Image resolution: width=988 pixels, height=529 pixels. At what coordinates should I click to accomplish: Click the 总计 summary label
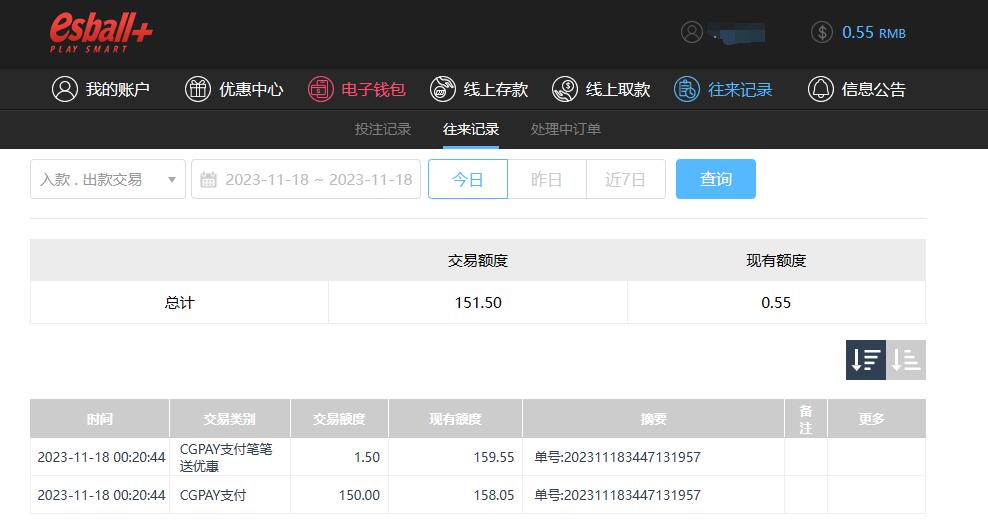180,303
